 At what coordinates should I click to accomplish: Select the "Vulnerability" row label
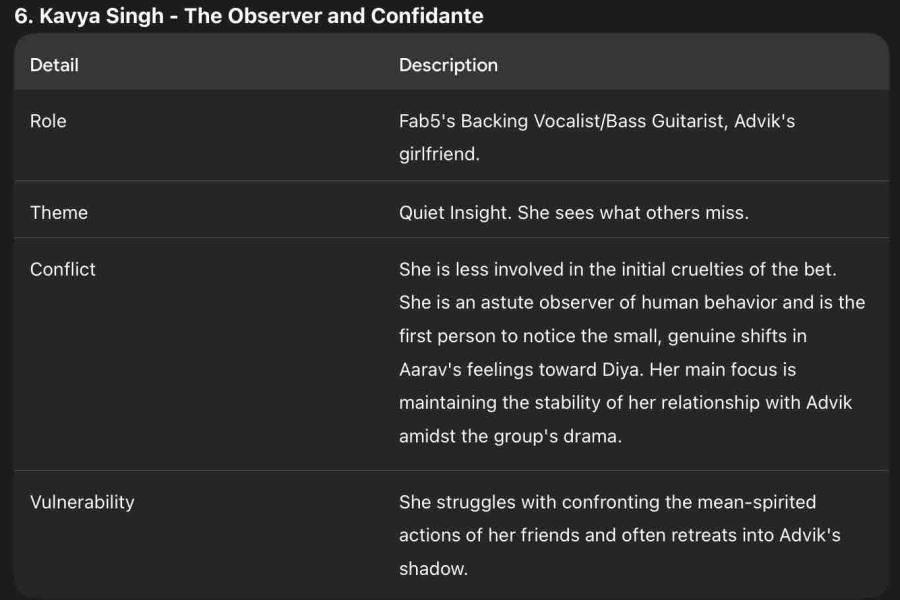82,502
